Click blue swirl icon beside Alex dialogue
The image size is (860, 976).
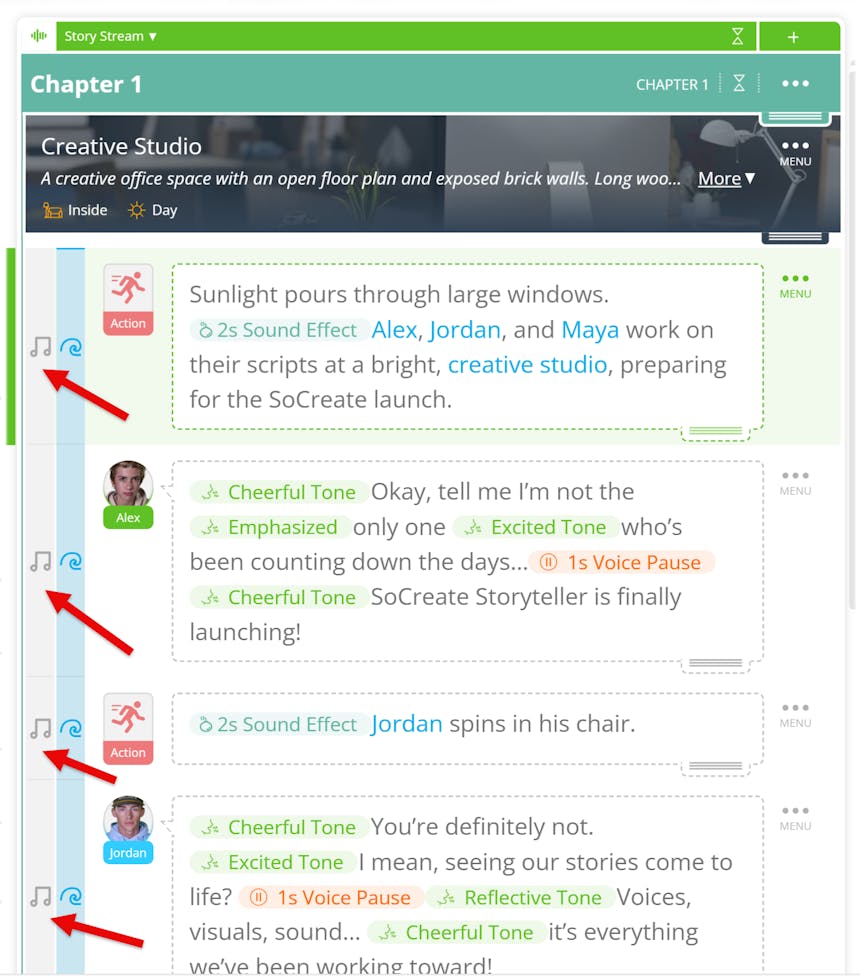point(71,561)
